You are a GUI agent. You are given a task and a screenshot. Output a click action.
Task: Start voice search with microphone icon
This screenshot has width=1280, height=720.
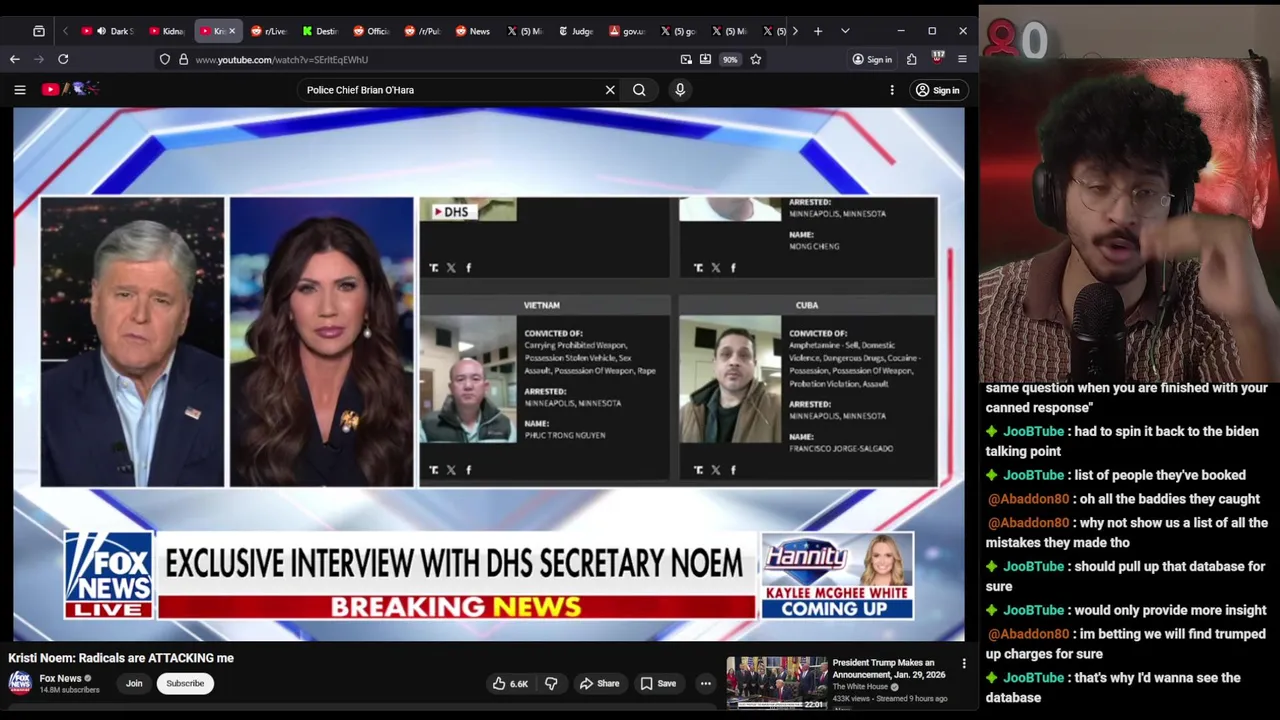click(x=680, y=90)
